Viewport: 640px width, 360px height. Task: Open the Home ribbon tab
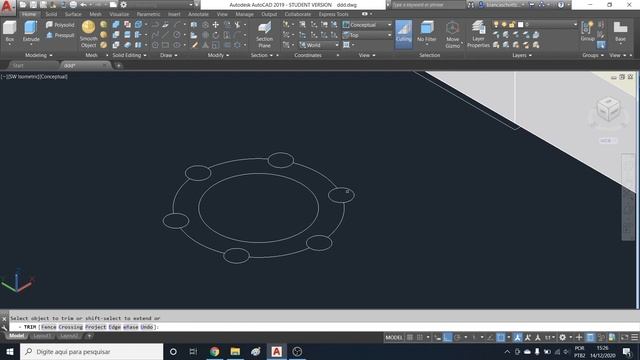pos(29,14)
